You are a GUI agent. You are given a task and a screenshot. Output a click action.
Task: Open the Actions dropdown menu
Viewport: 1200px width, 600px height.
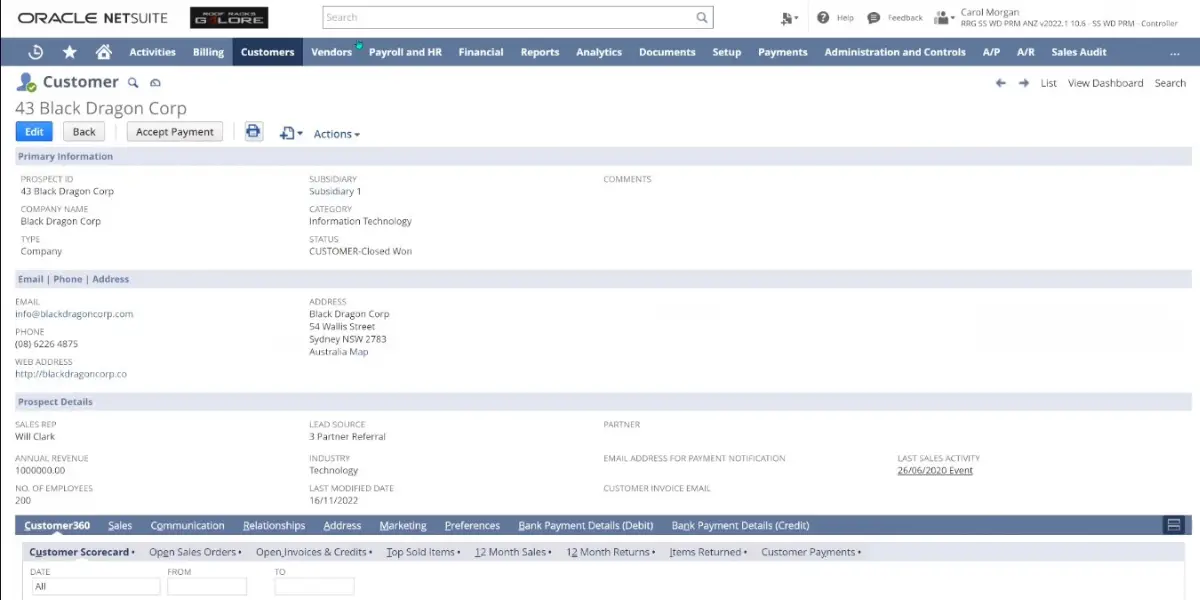coord(337,134)
